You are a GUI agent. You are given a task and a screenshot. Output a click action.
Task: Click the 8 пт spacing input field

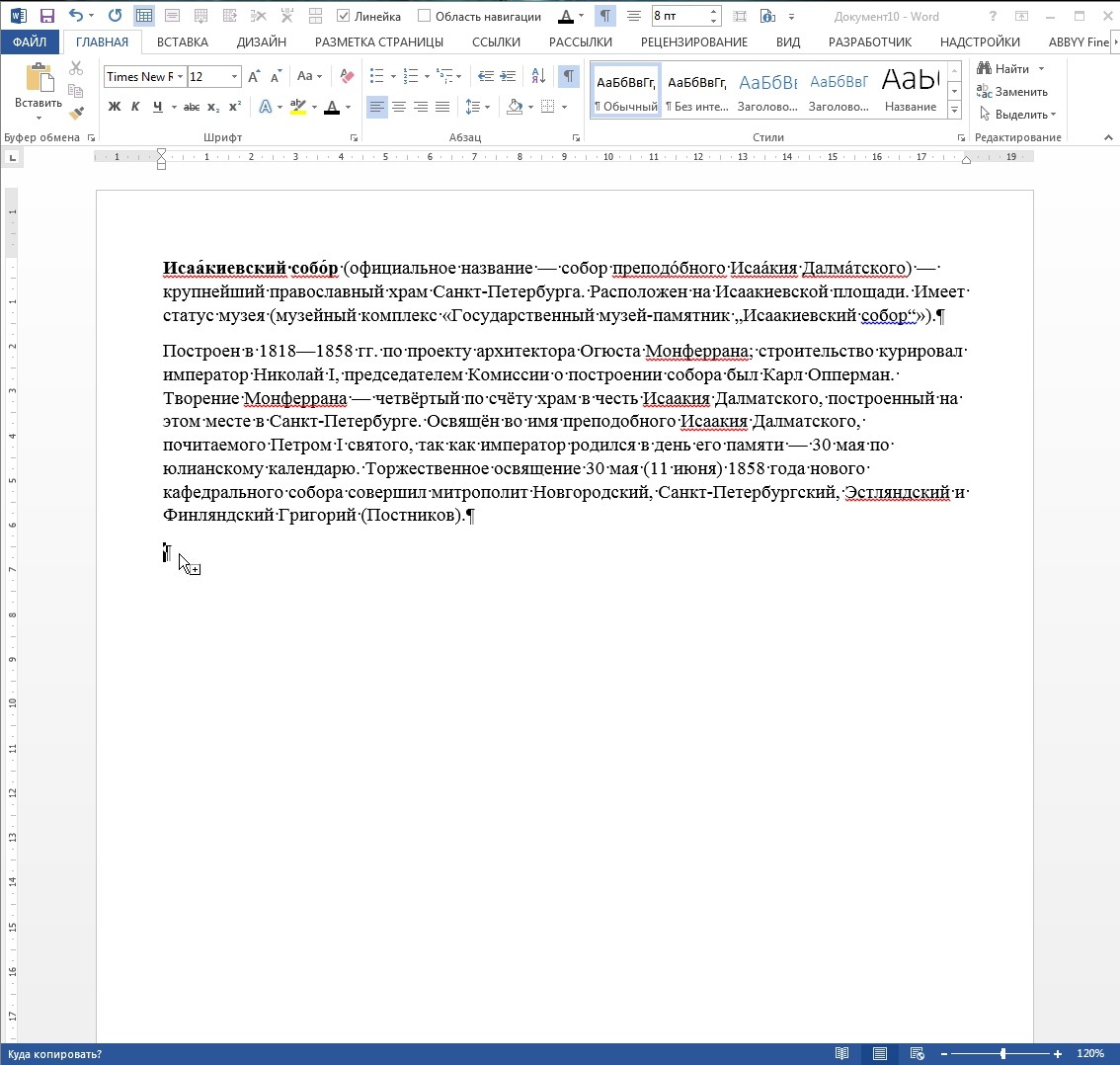tap(680, 16)
